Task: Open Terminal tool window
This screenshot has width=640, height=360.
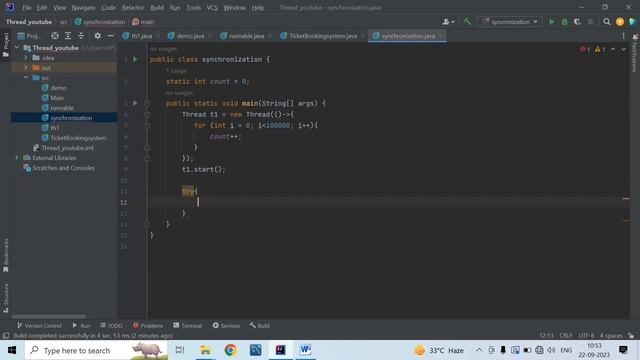Action: tap(187, 326)
